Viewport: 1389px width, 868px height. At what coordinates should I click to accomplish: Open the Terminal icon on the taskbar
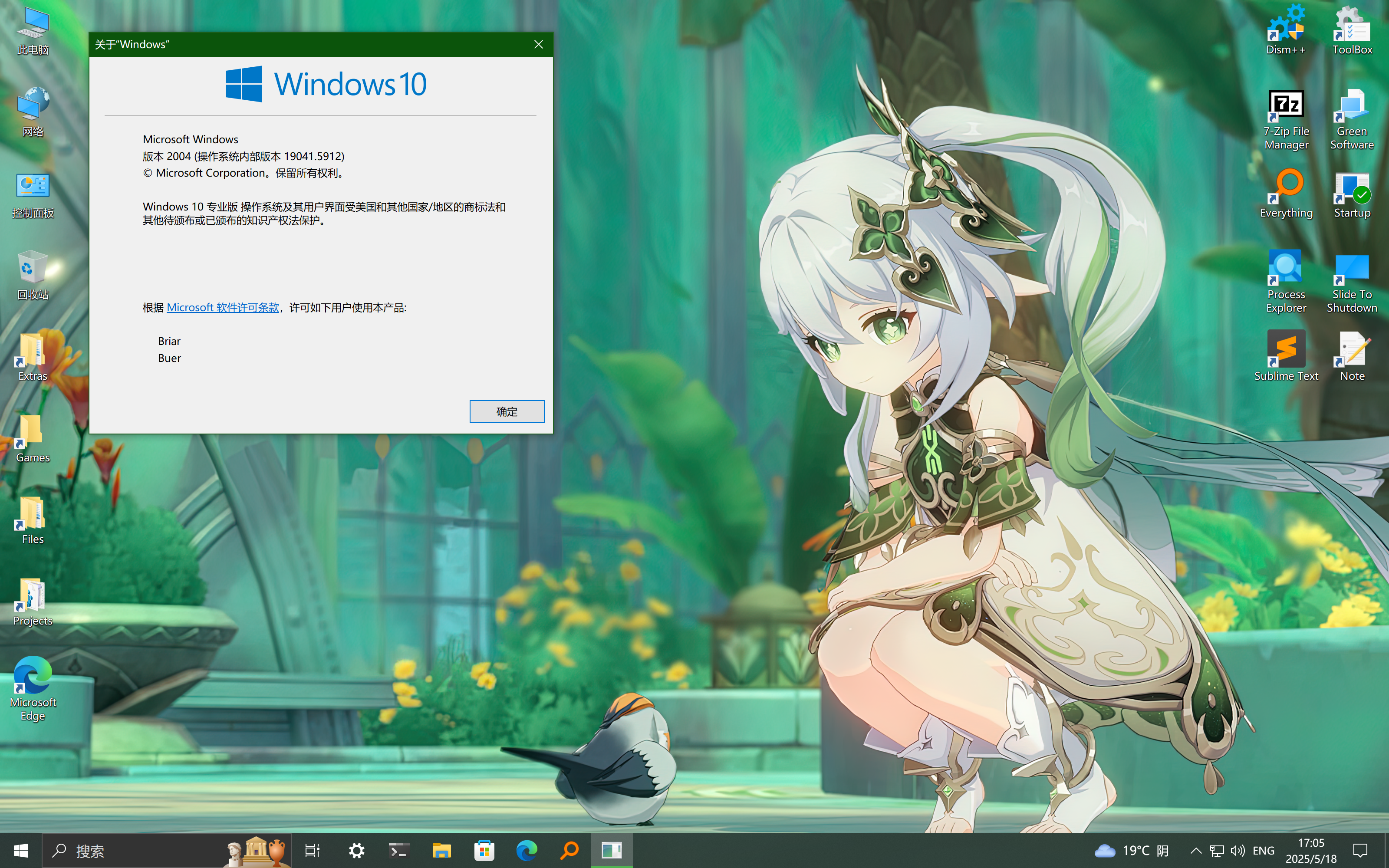(x=398, y=850)
